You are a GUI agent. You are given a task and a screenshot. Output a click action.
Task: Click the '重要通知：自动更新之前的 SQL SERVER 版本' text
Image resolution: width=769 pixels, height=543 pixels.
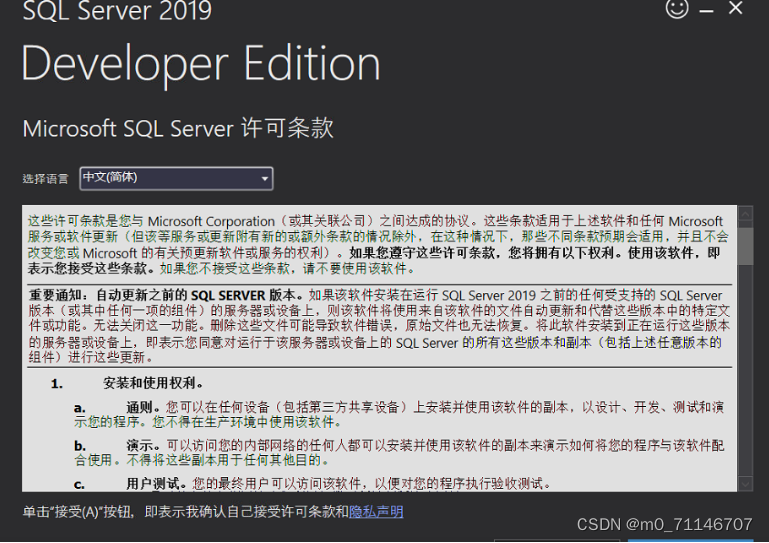[162, 295]
